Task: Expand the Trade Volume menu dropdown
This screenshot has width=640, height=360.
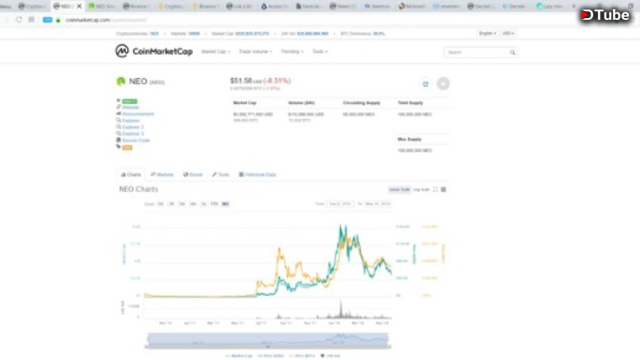Action: 255,51
